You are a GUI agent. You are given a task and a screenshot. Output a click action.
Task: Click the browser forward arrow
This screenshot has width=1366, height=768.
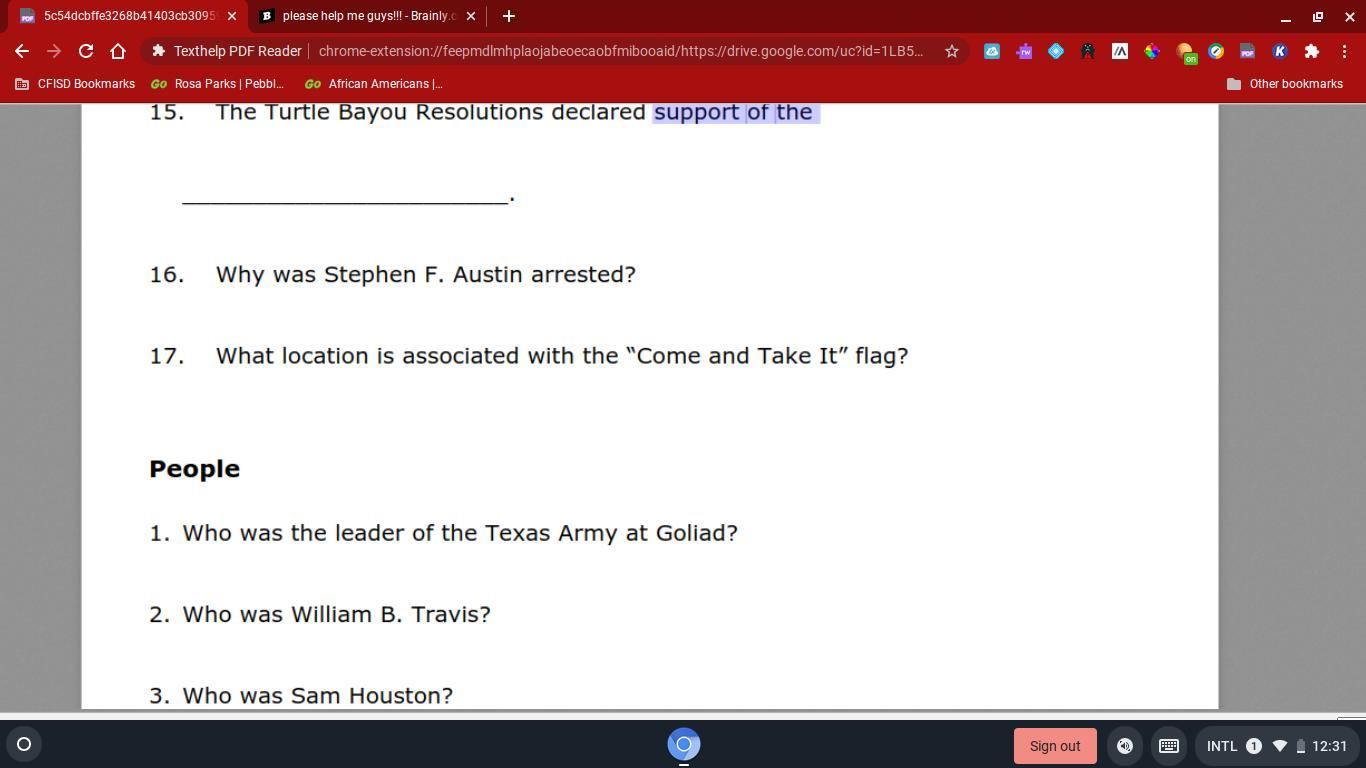(x=54, y=51)
